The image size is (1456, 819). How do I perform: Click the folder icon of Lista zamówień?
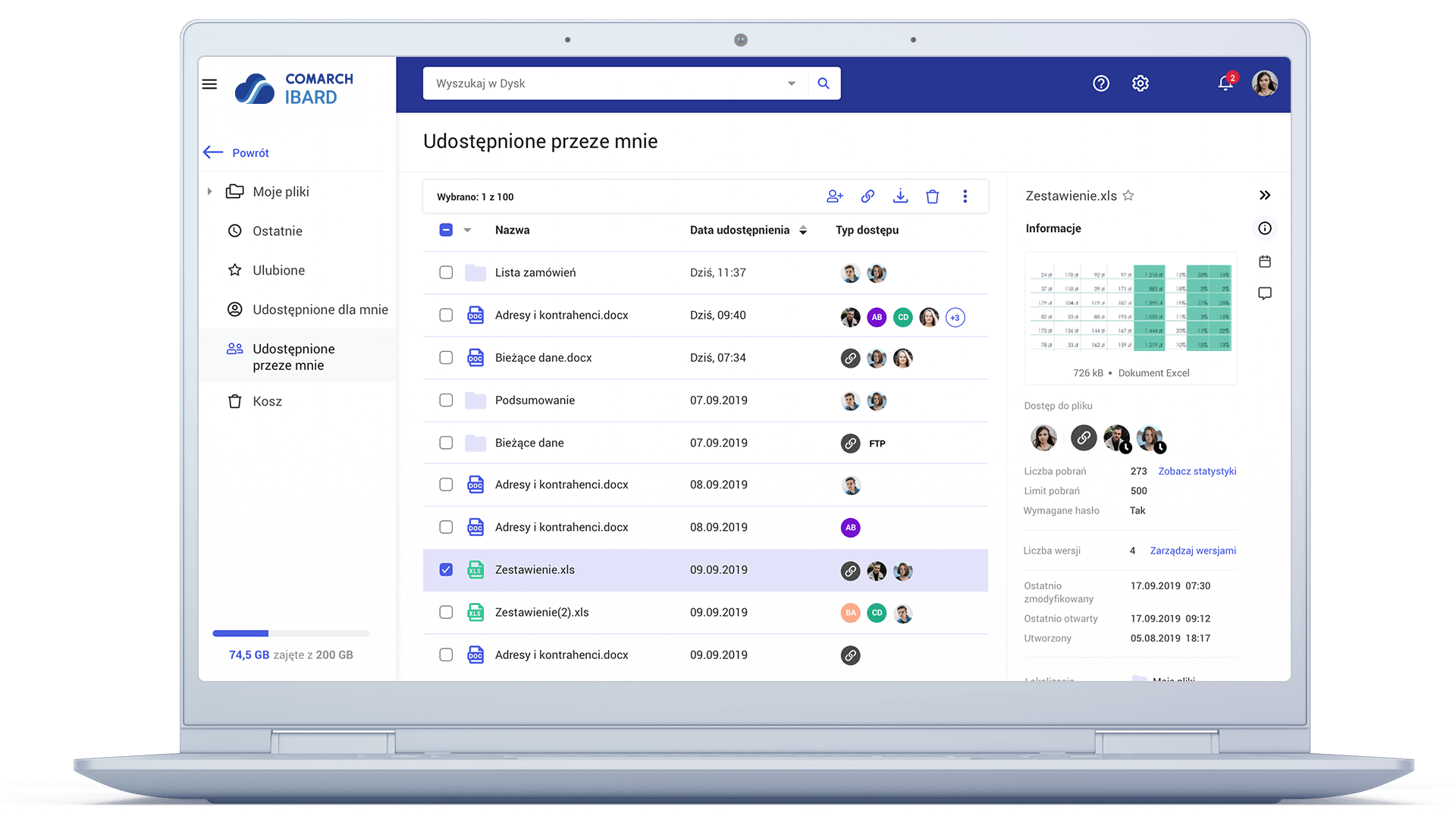[475, 273]
